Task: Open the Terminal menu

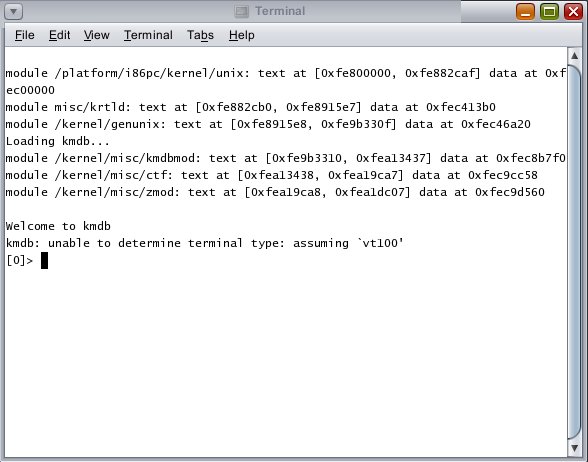Action: (148, 35)
